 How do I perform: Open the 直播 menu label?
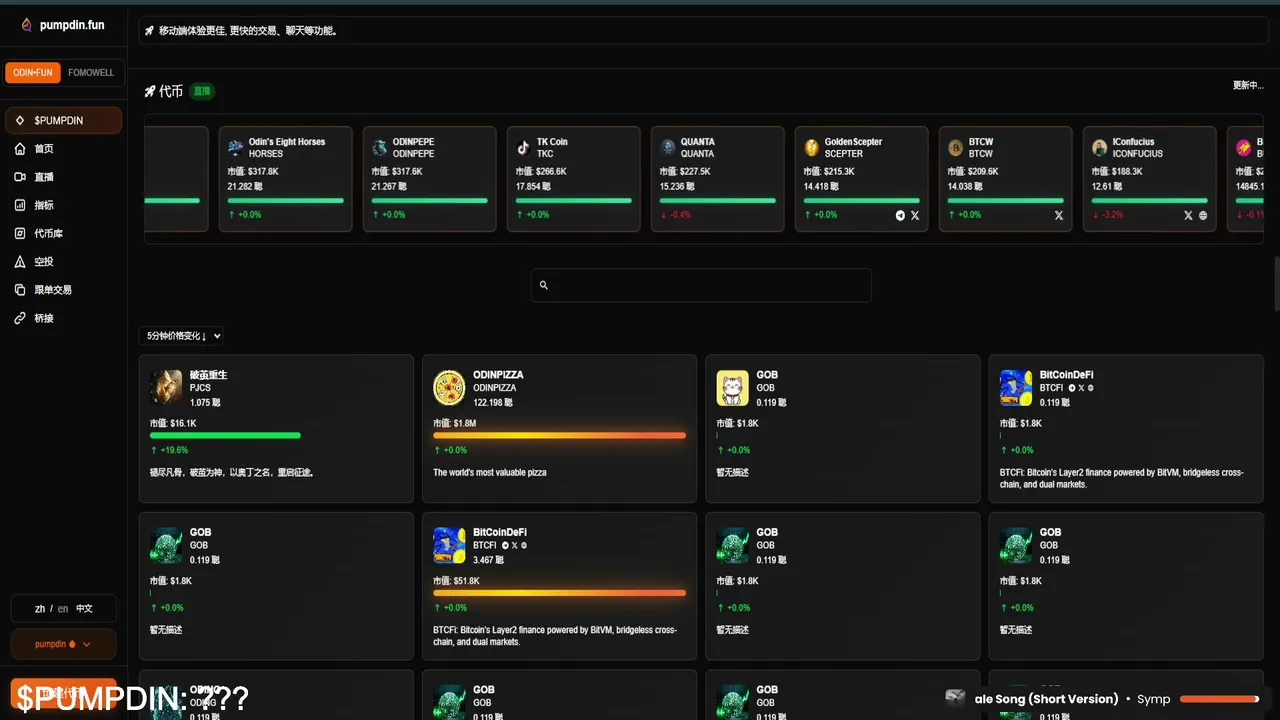click(44, 177)
